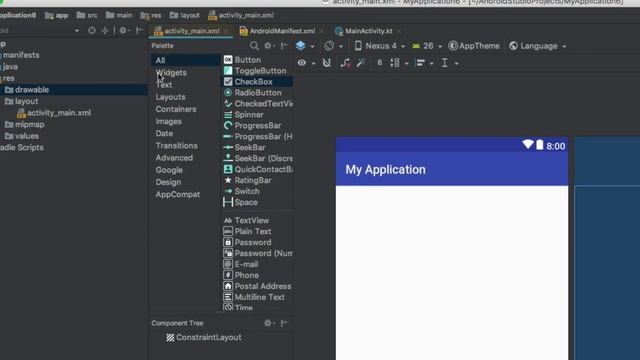Click src breadcrumb in navigation bar

(87, 16)
